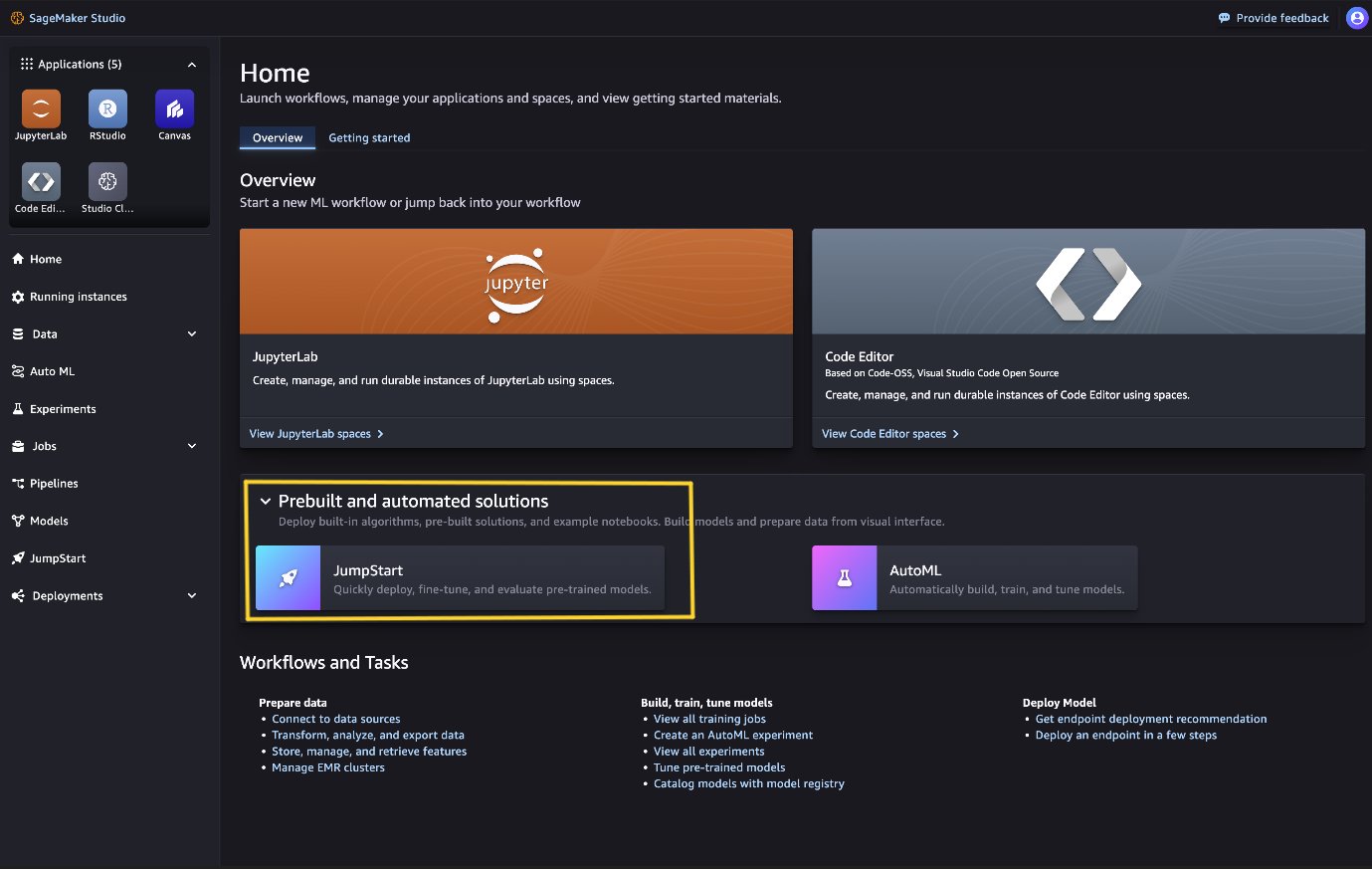1372x869 pixels.
Task: Click Create an AutoML experiment link
Action: [x=733, y=735]
